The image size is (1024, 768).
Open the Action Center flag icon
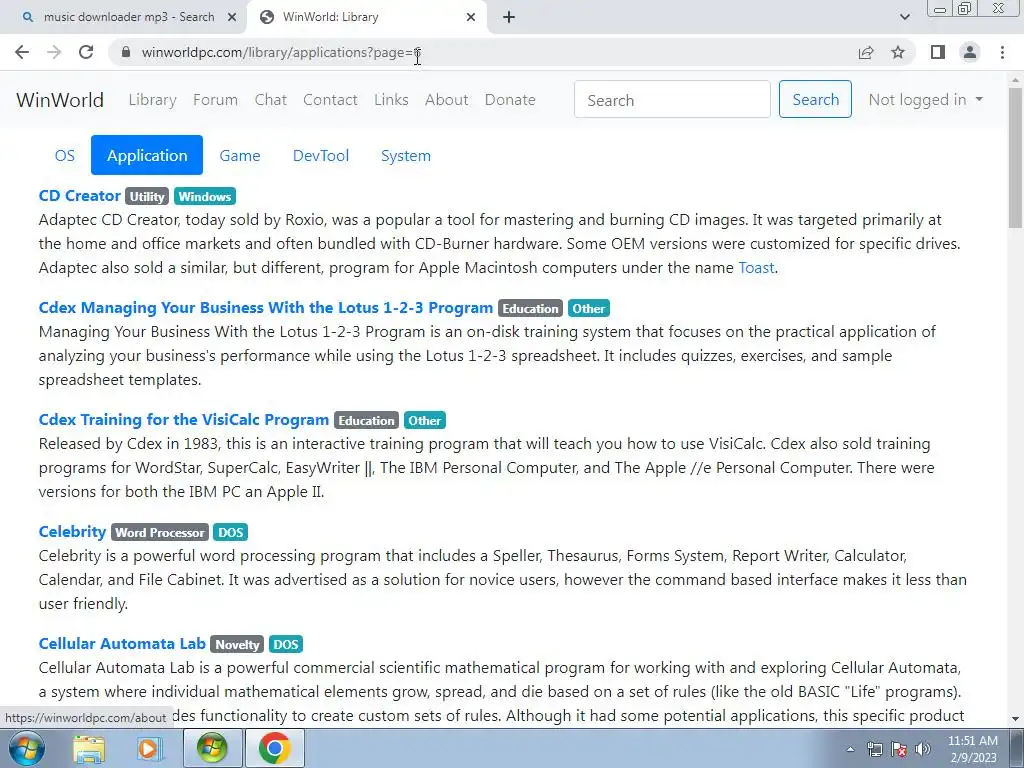pyautogui.click(x=899, y=749)
